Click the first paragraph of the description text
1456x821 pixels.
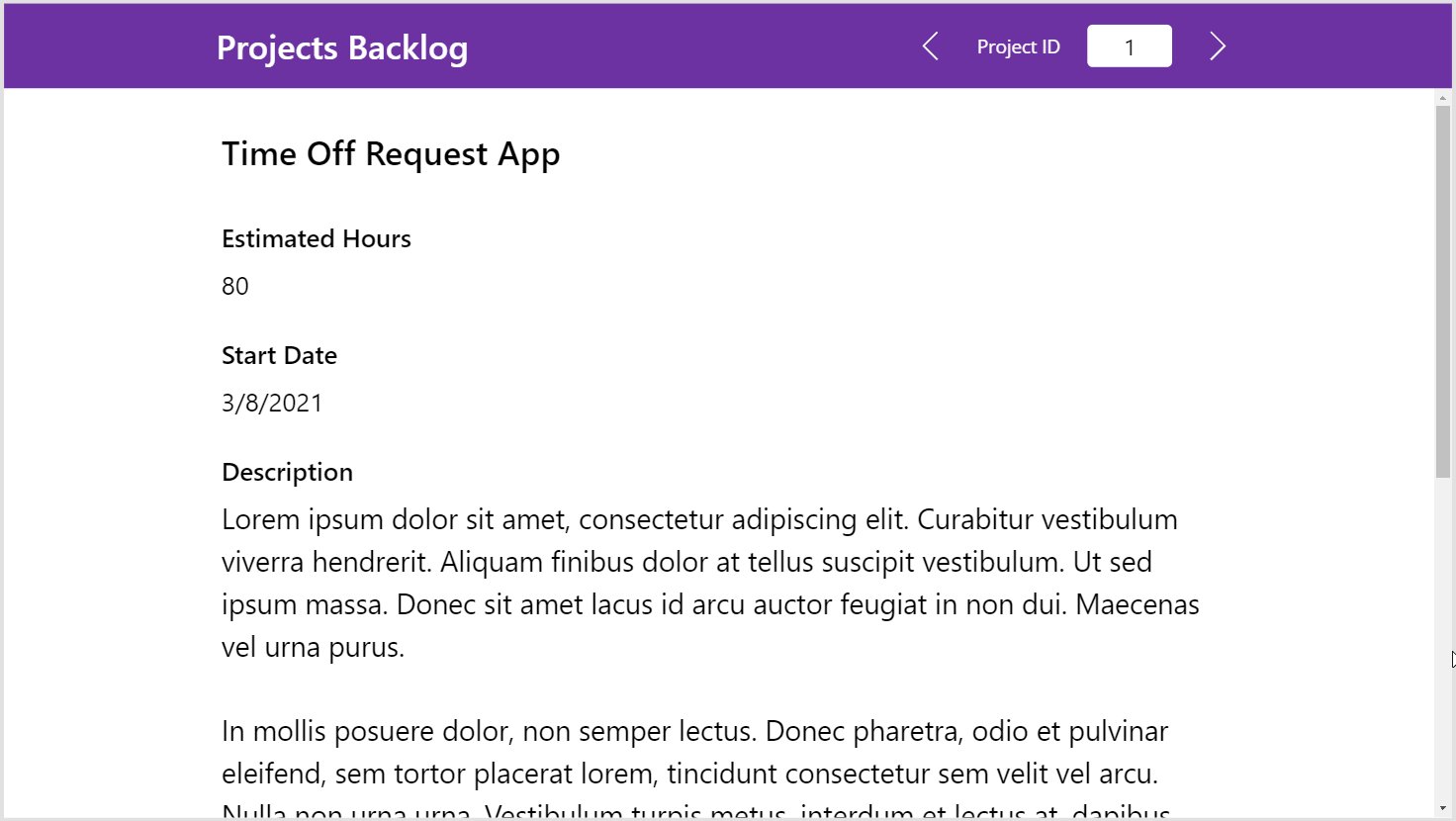coord(692,582)
